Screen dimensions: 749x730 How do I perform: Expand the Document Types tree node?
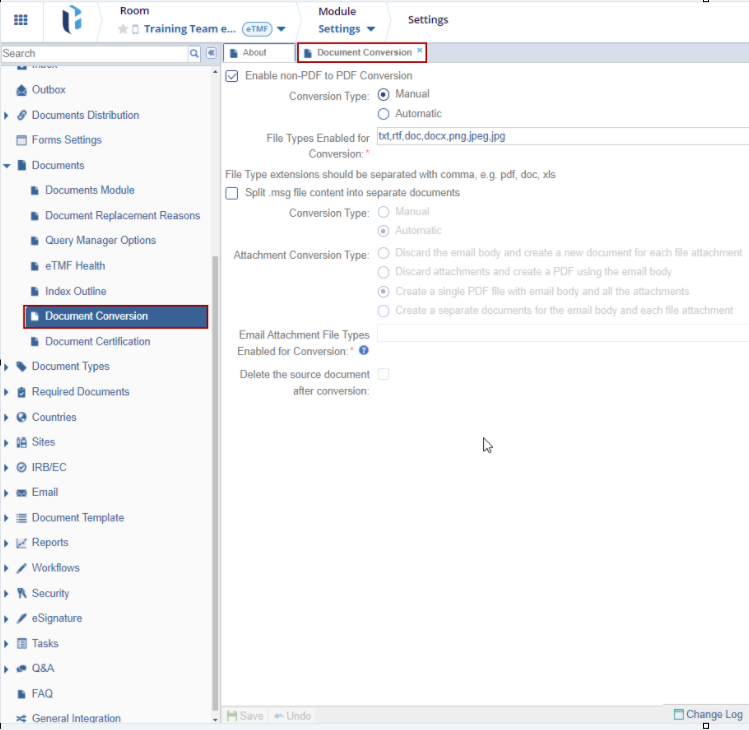click(x=7, y=367)
